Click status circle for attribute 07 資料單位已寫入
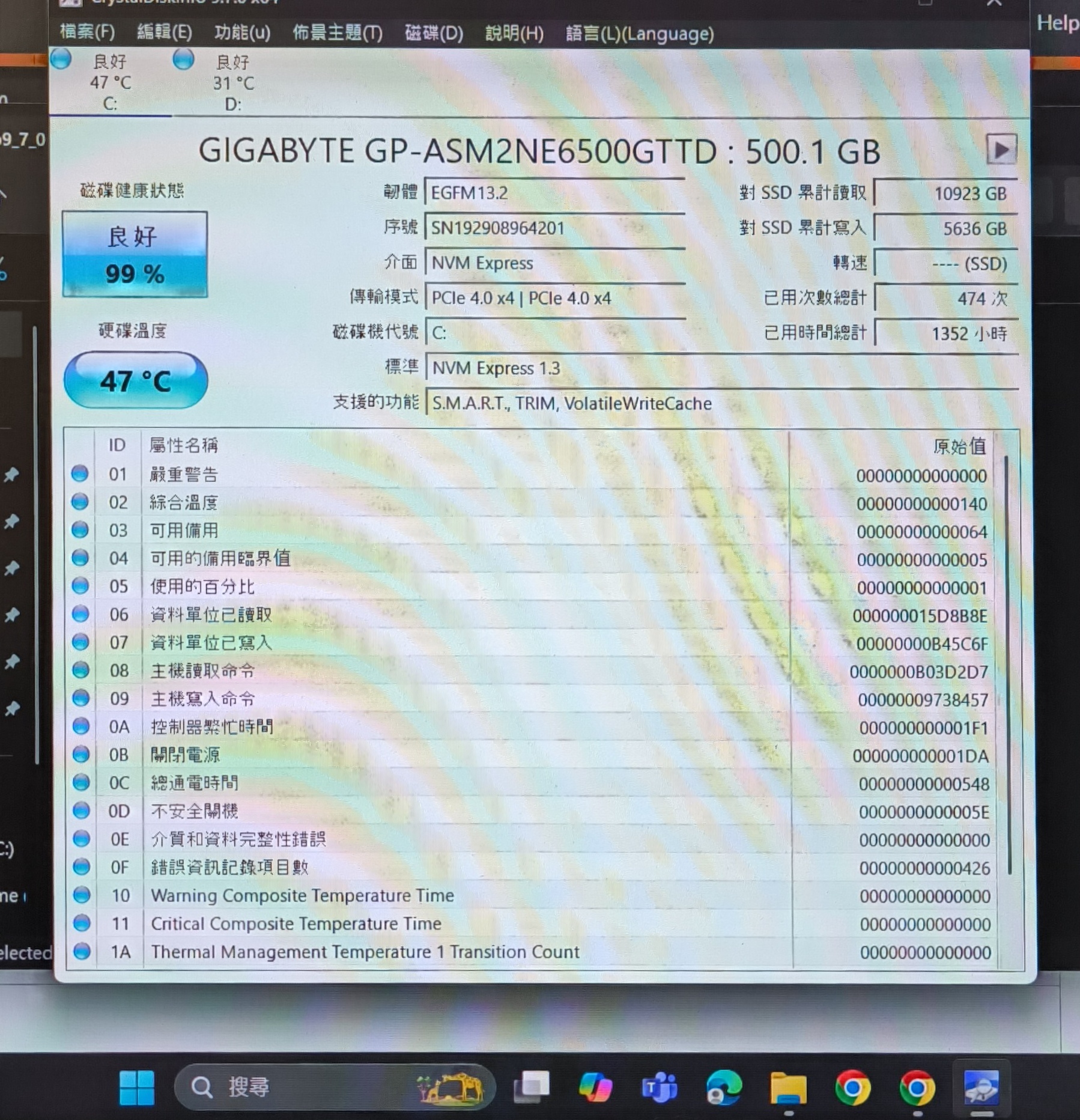Image resolution: width=1080 pixels, height=1120 pixels. point(80,642)
